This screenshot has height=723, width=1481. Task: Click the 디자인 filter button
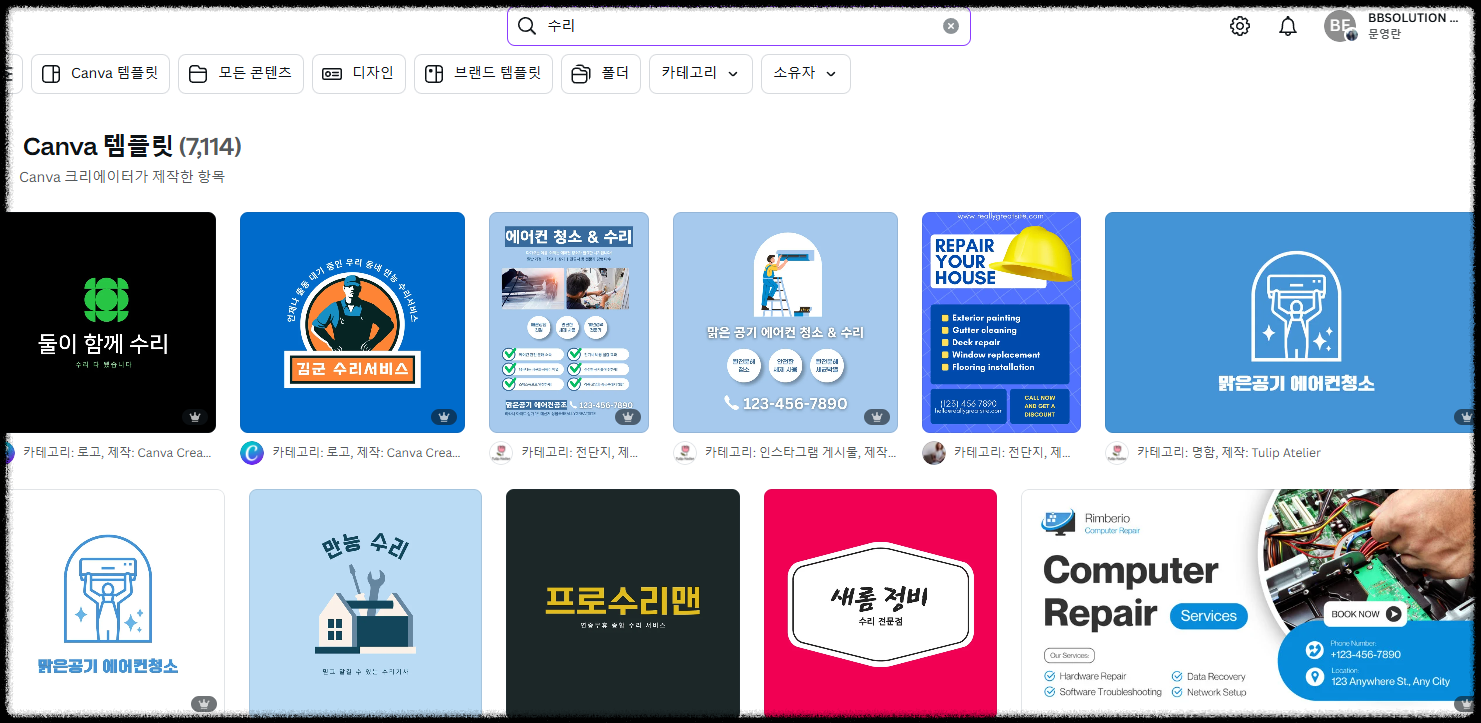click(x=358, y=73)
